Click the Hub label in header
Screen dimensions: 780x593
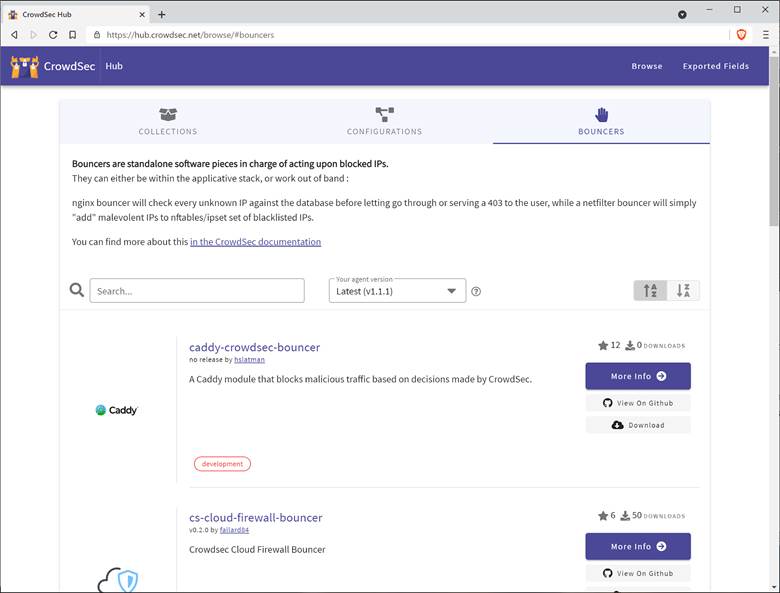click(x=114, y=66)
